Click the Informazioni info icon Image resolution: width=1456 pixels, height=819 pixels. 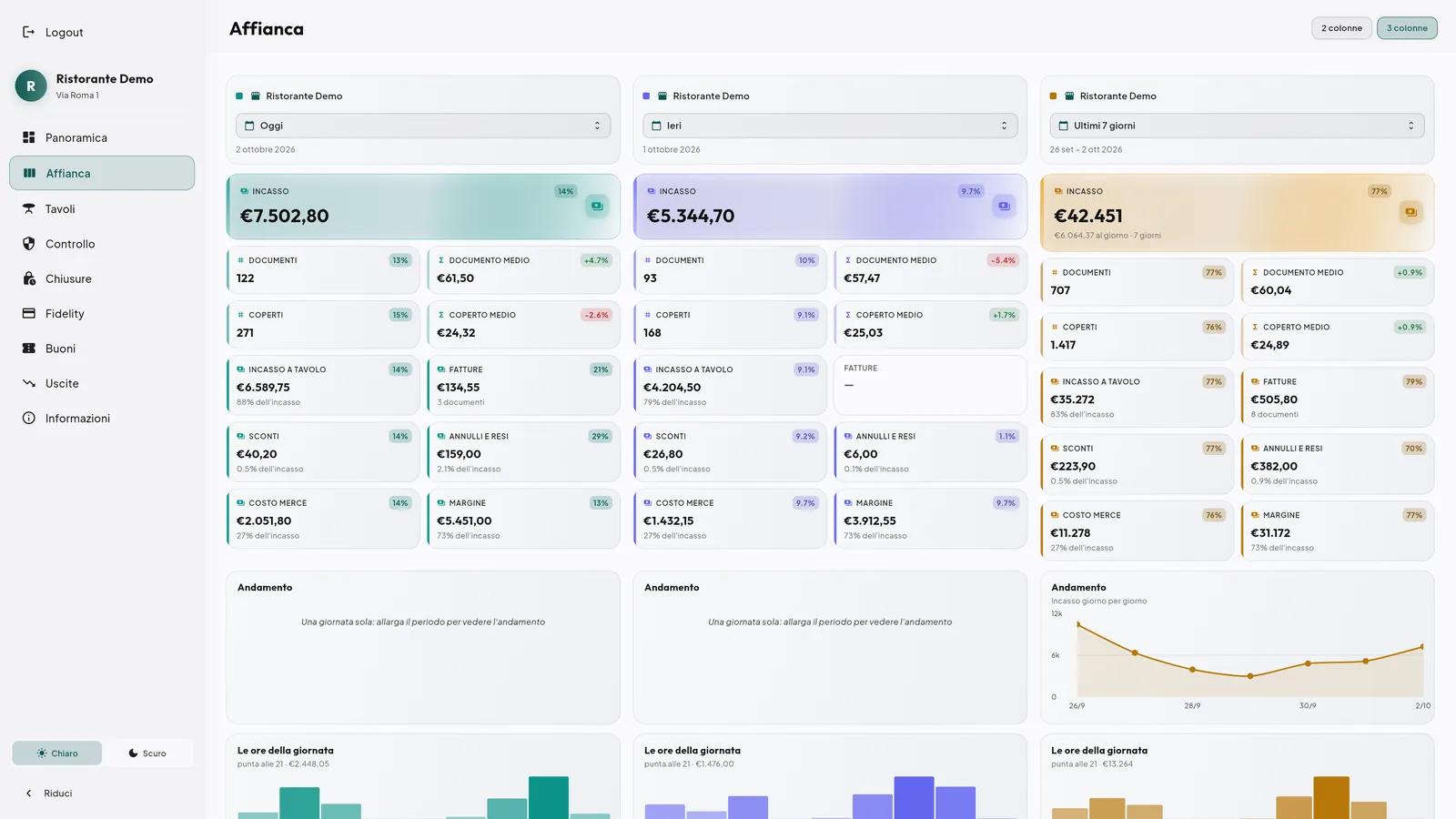(x=28, y=418)
